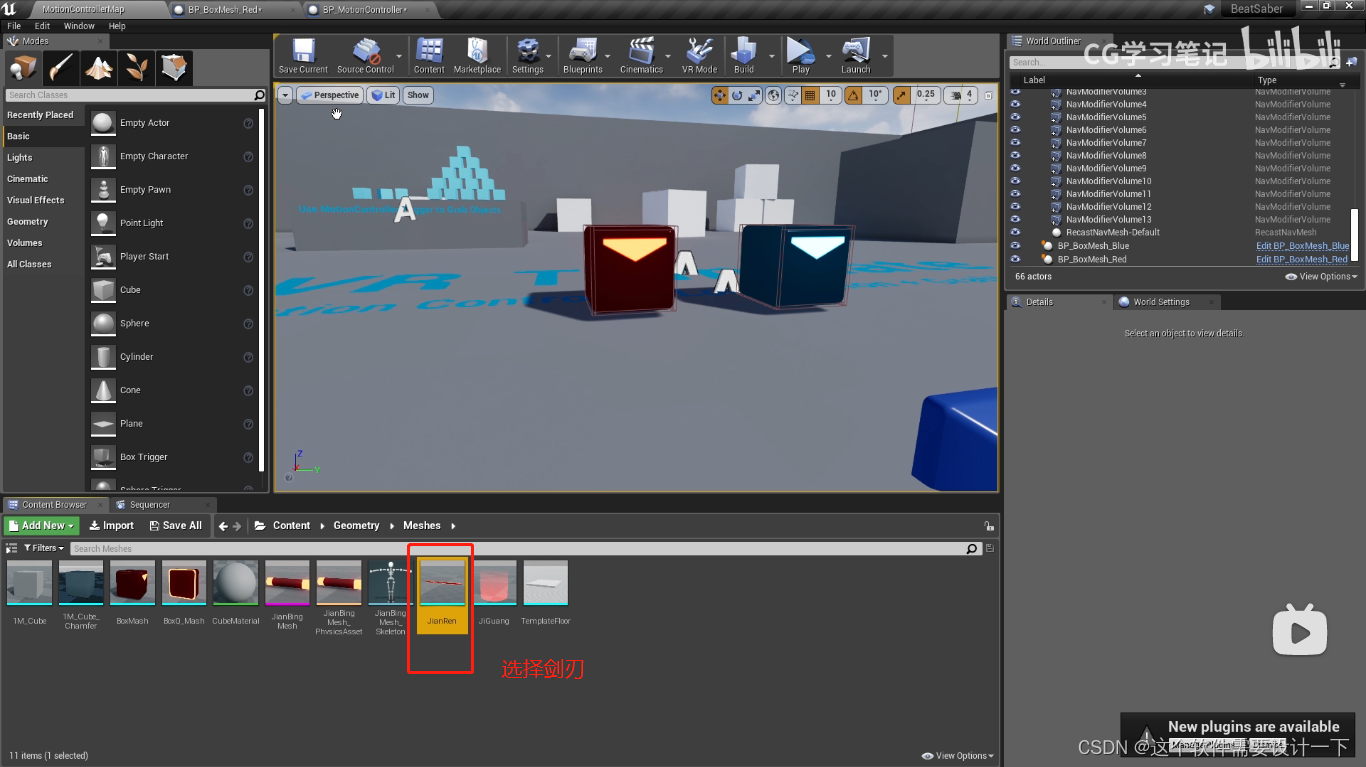The width and height of the screenshot is (1366, 767).
Task: Toggle grid snapping in the viewport
Action: coord(809,95)
